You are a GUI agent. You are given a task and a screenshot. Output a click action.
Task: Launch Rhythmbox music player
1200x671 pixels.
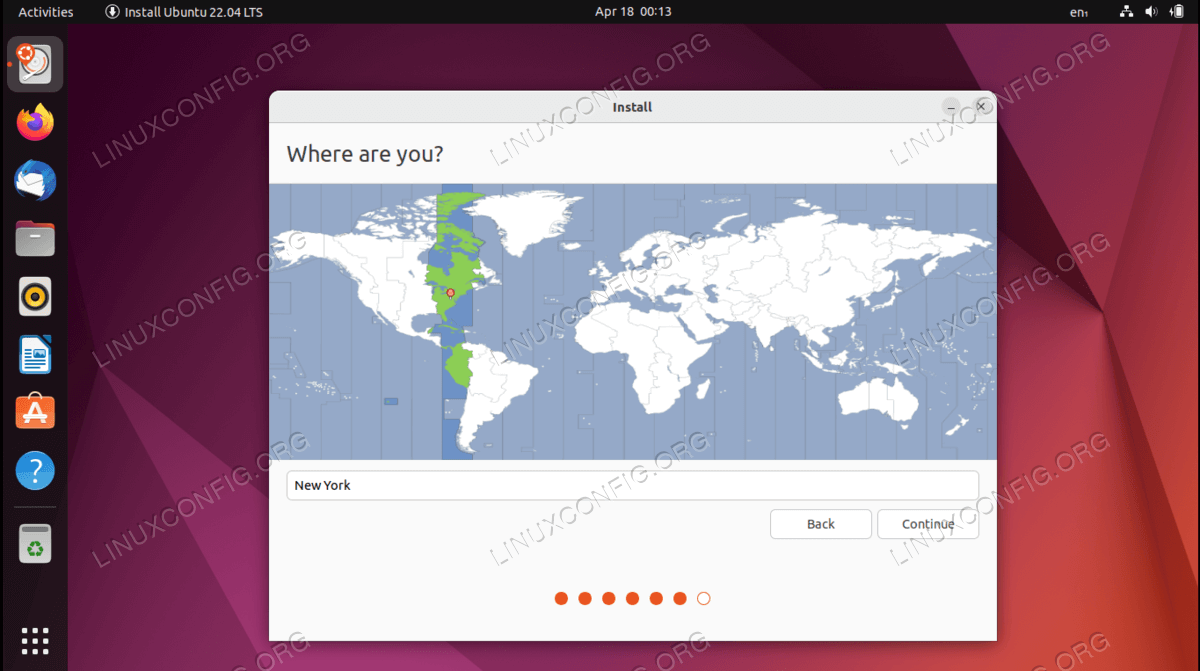[x=35, y=297]
